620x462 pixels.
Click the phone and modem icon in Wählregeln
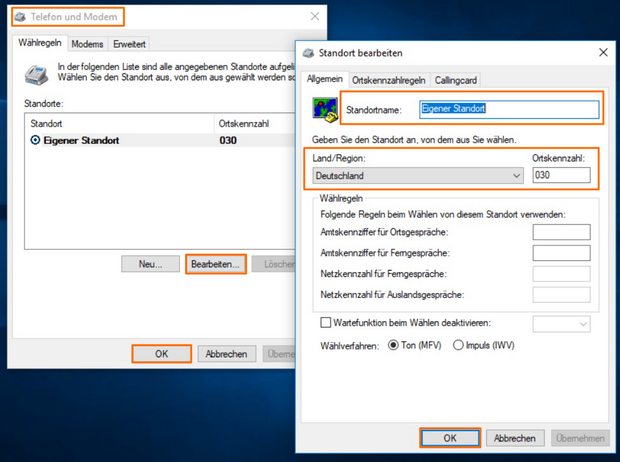tap(37, 73)
